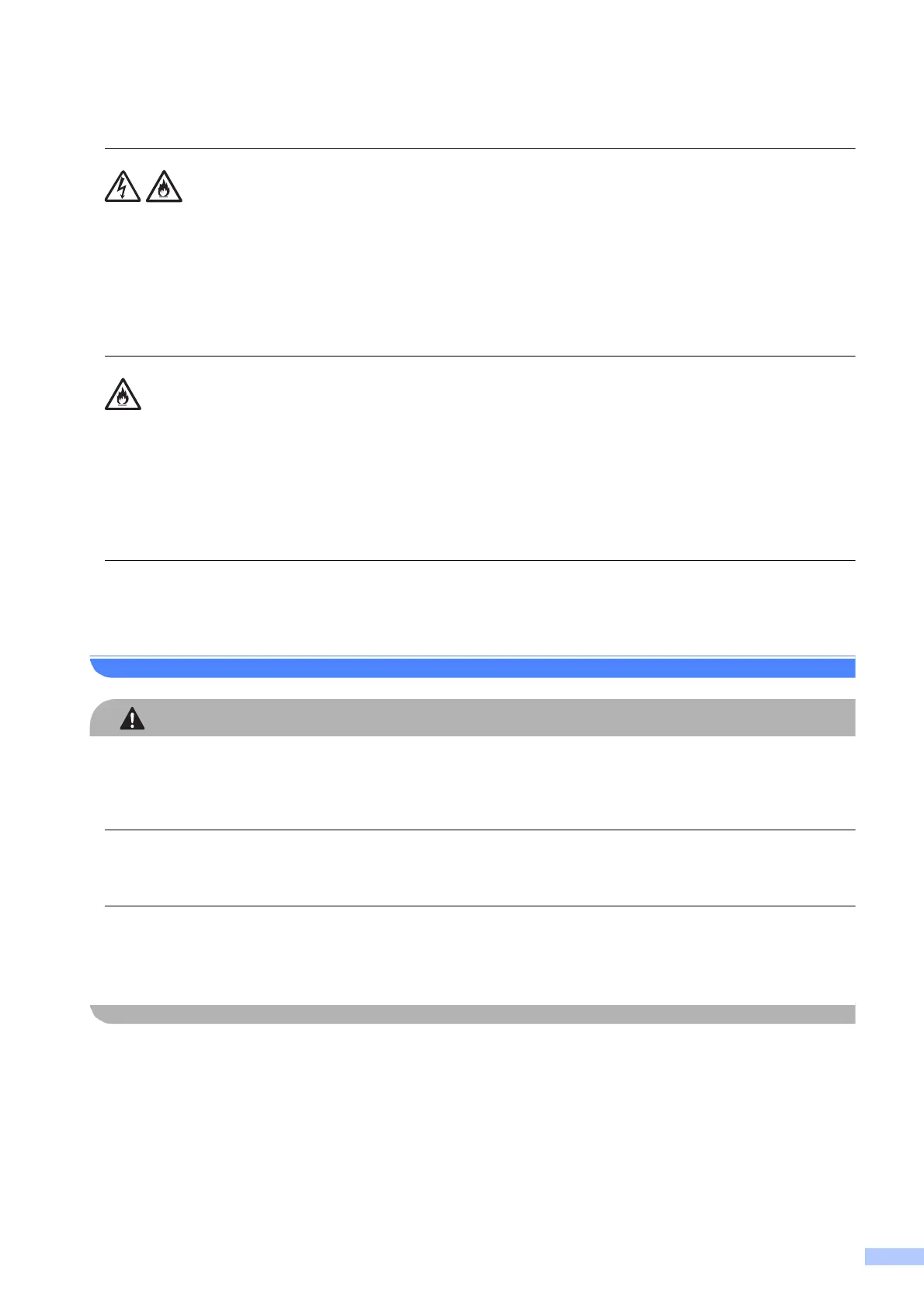Select the standalone fire hazard icon
Screen dimensions: 924x1308
pos(123,395)
